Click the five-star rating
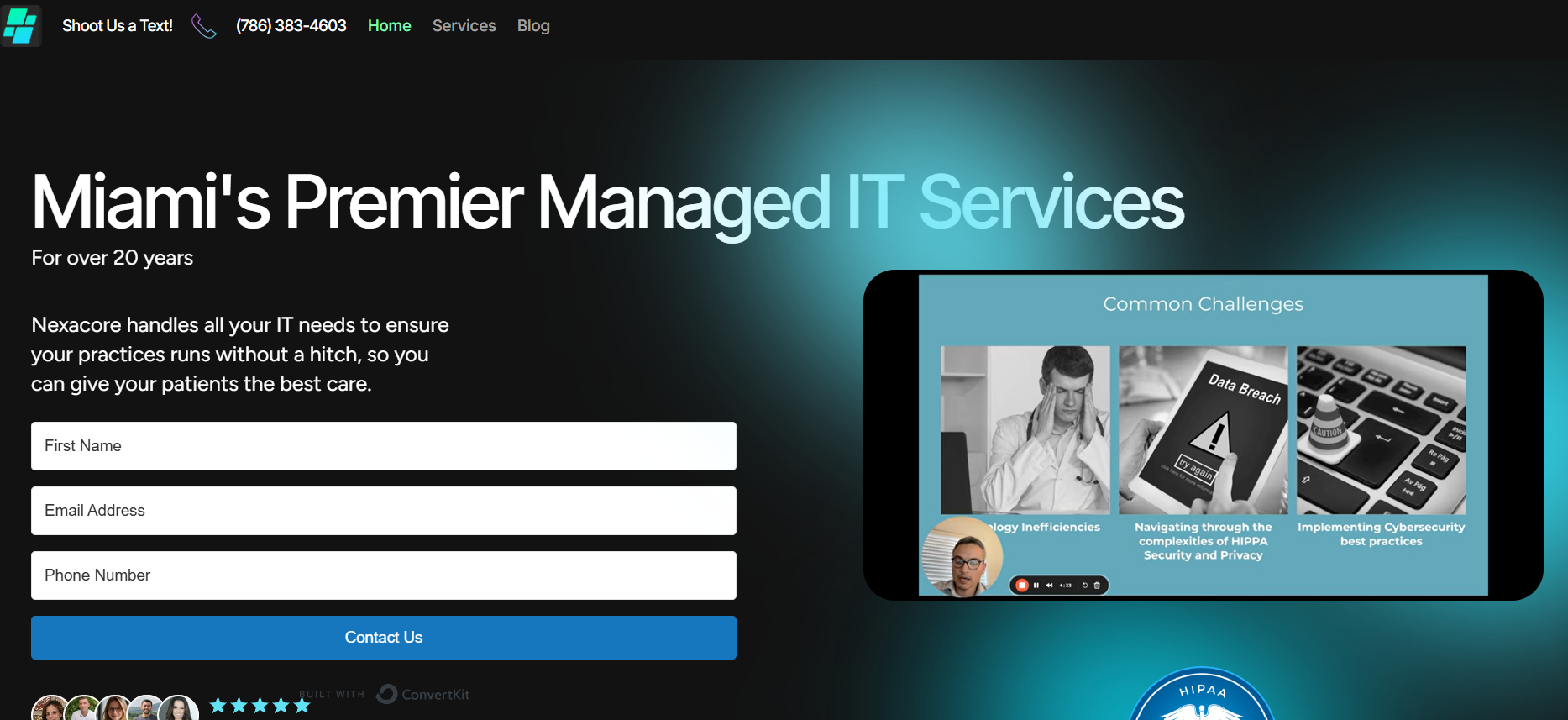 pyautogui.click(x=260, y=705)
